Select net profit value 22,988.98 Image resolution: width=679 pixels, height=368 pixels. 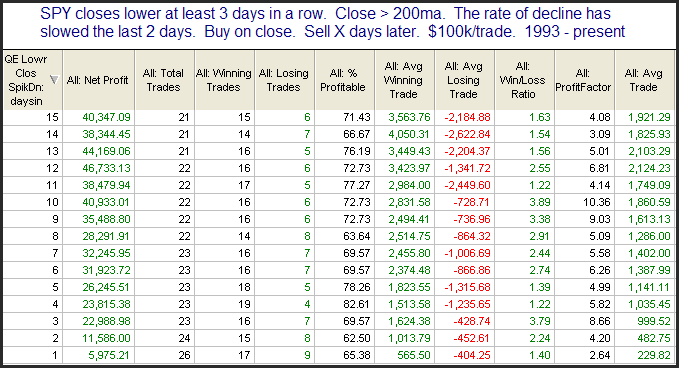tap(107, 321)
